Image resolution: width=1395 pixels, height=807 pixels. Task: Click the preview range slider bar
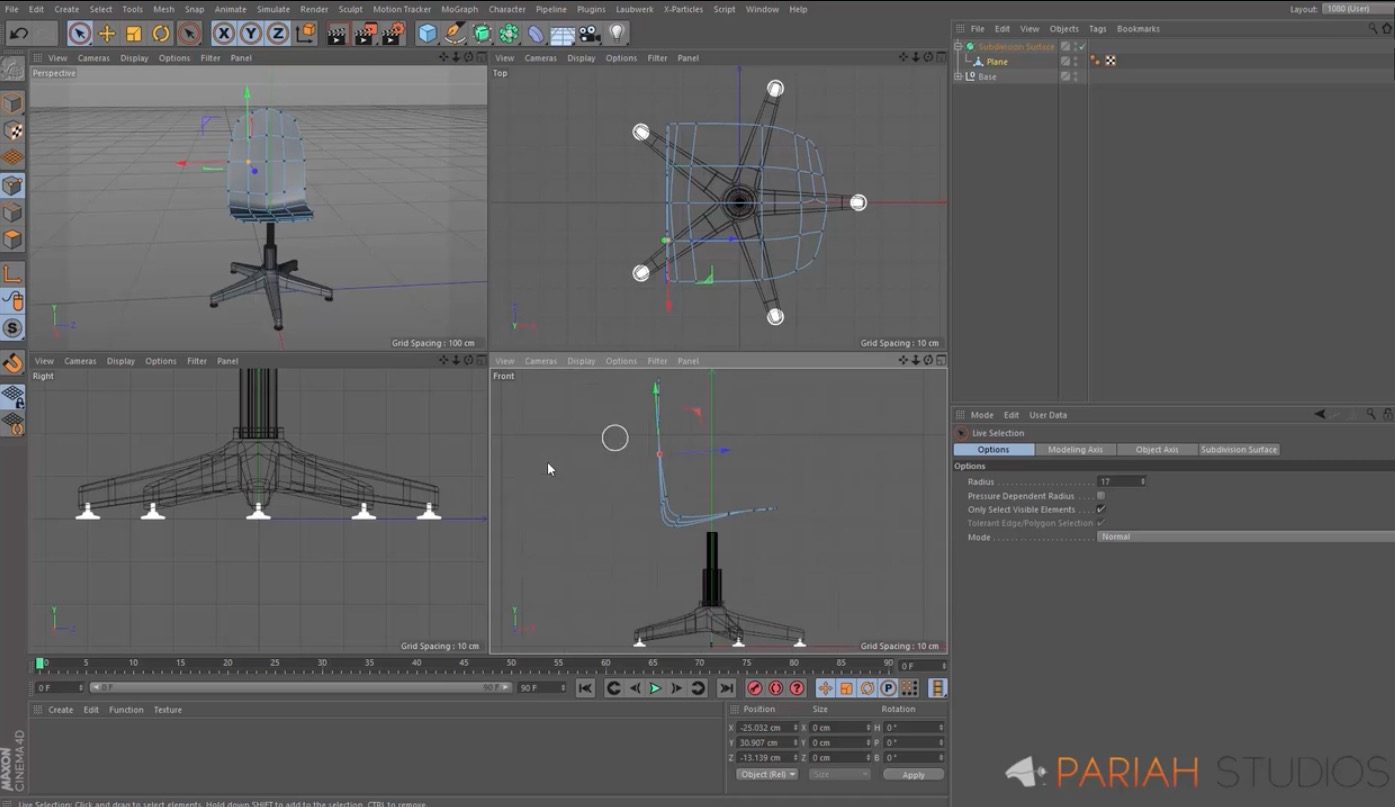300,688
